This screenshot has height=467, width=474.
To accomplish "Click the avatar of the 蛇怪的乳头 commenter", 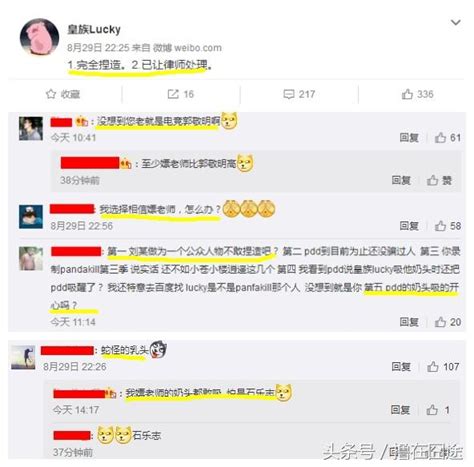I will (23, 357).
